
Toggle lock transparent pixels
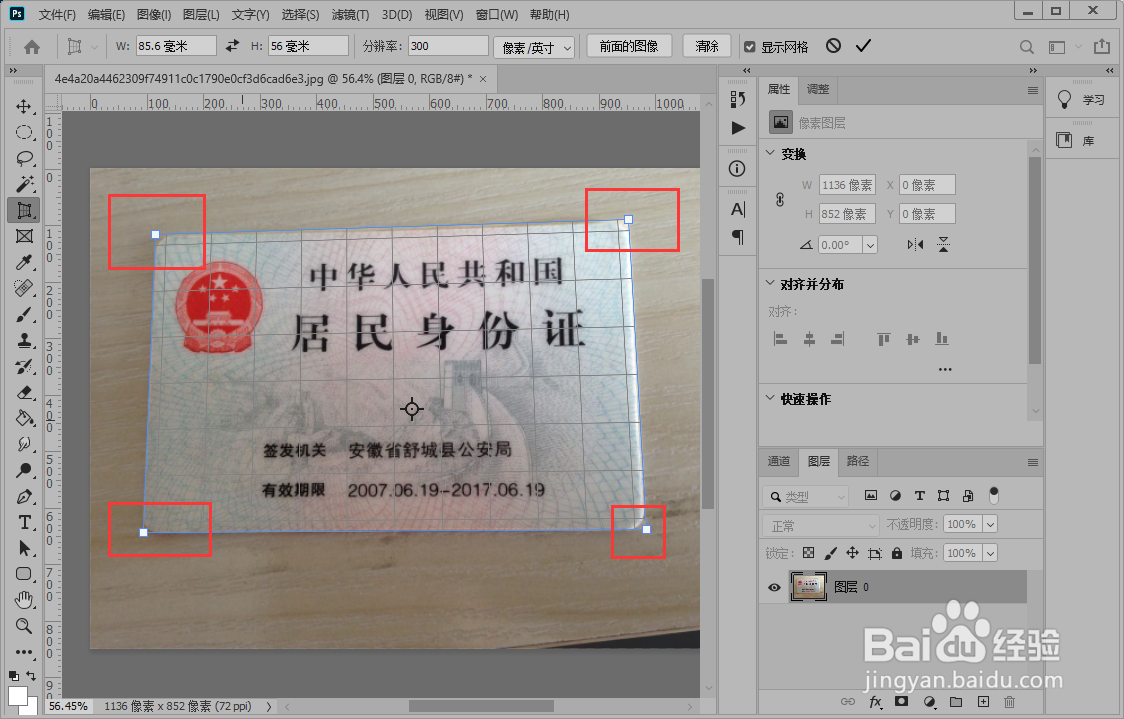[809, 553]
